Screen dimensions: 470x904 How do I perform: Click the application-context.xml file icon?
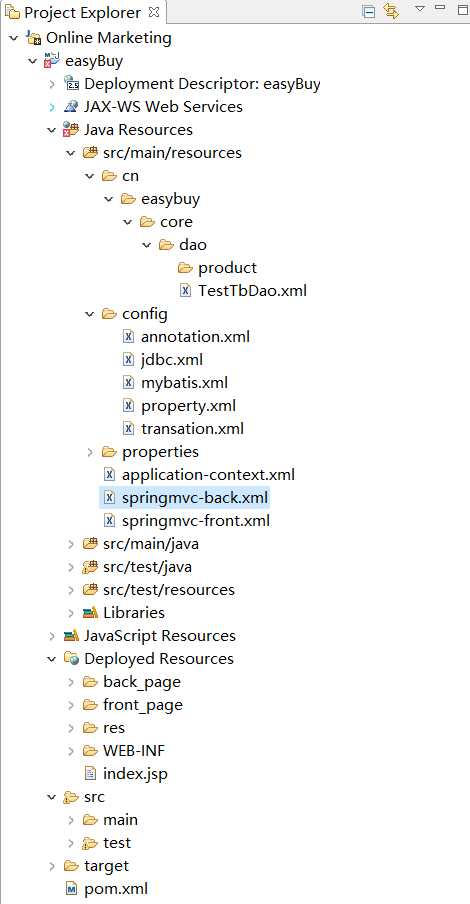[x=110, y=475]
